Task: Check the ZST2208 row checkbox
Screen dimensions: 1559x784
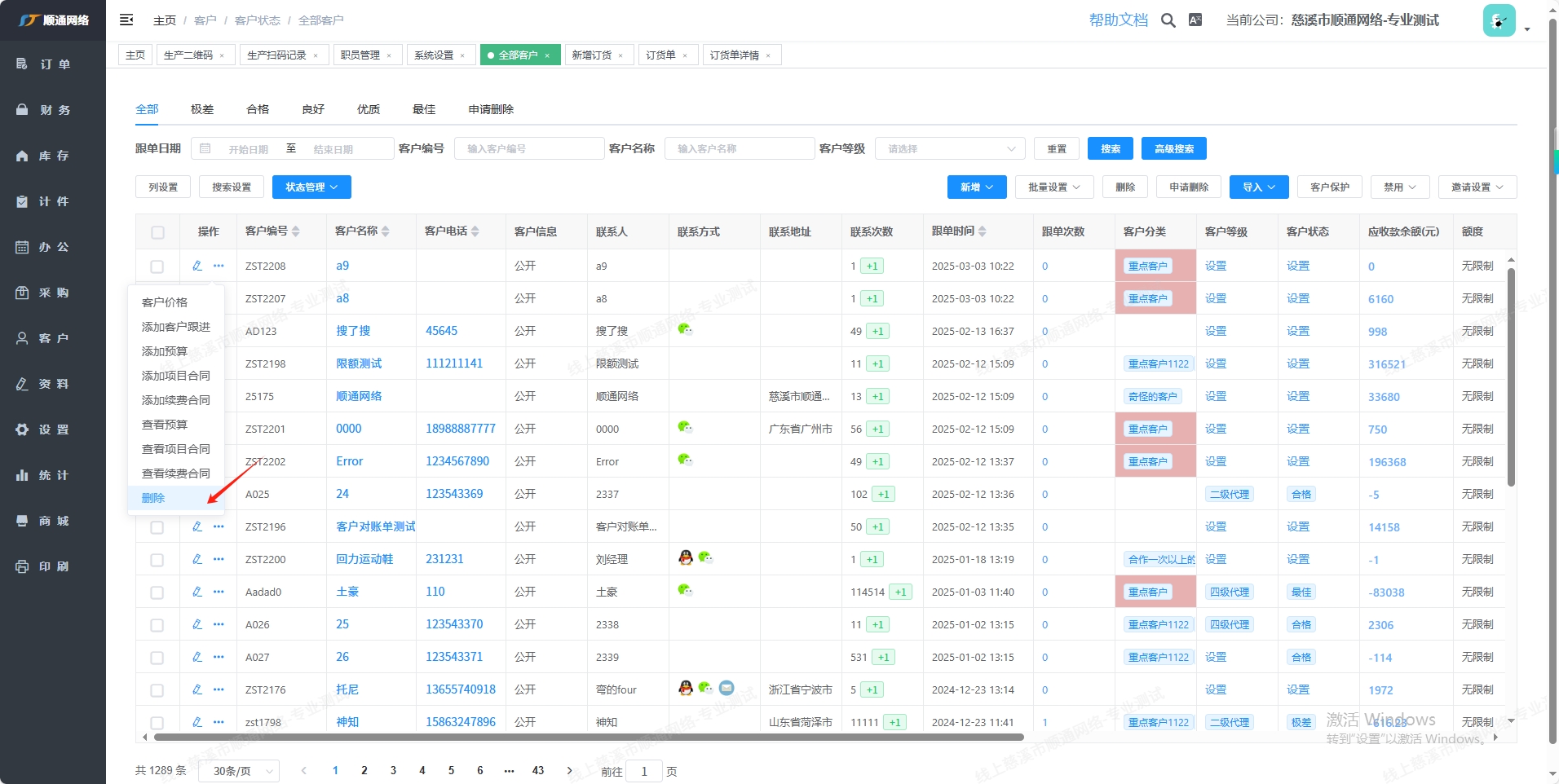Action: click(157, 266)
